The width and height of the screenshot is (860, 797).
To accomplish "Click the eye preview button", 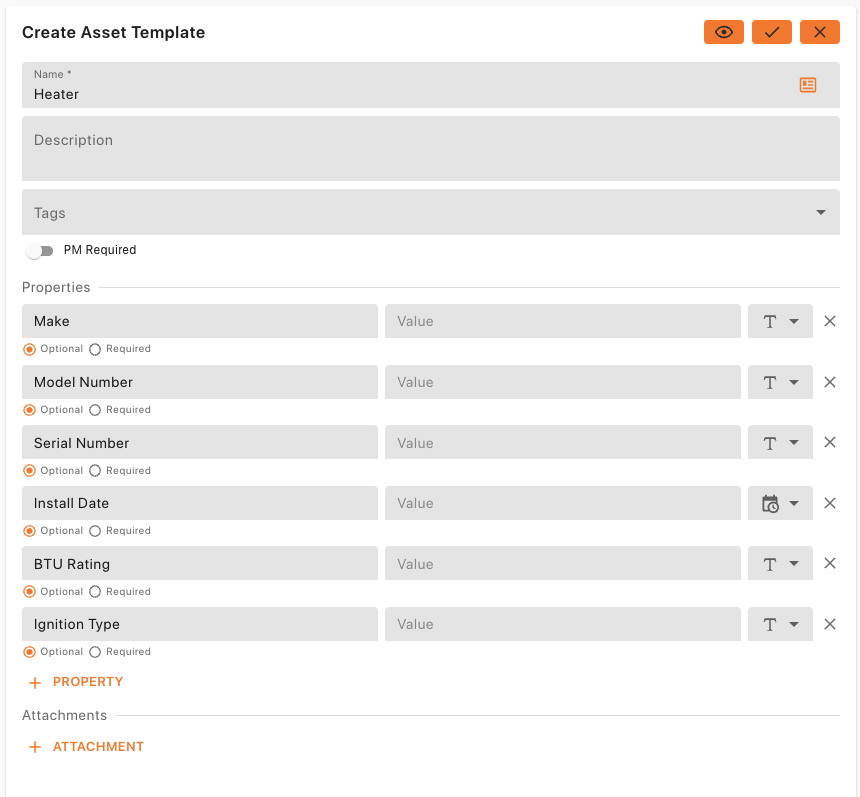I will point(723,32).
